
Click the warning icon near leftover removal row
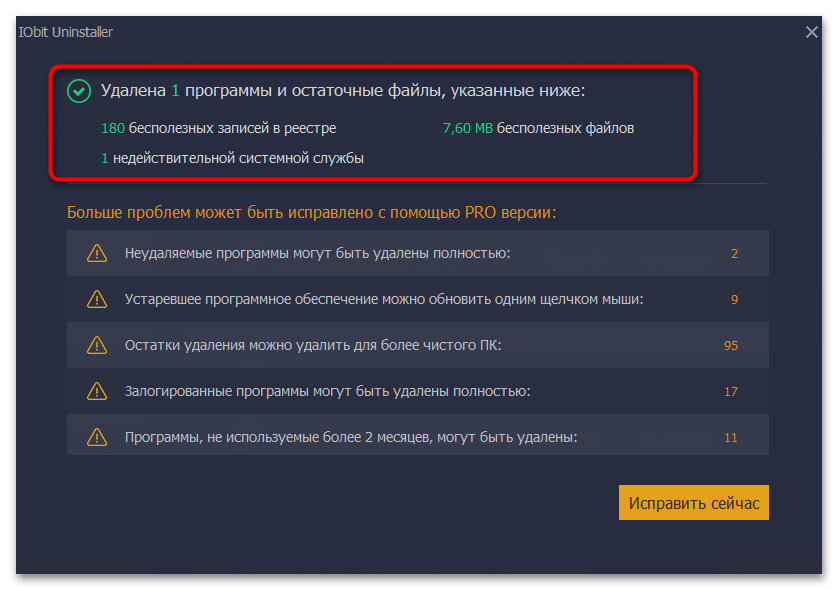coord(97,345)
